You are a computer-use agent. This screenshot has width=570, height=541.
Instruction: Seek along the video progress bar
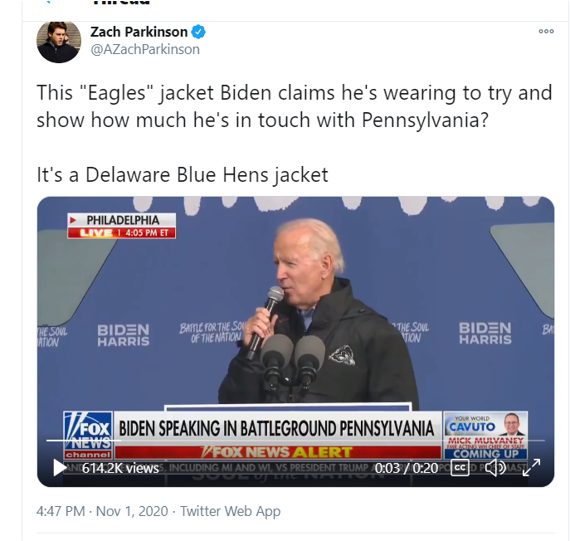295,440
